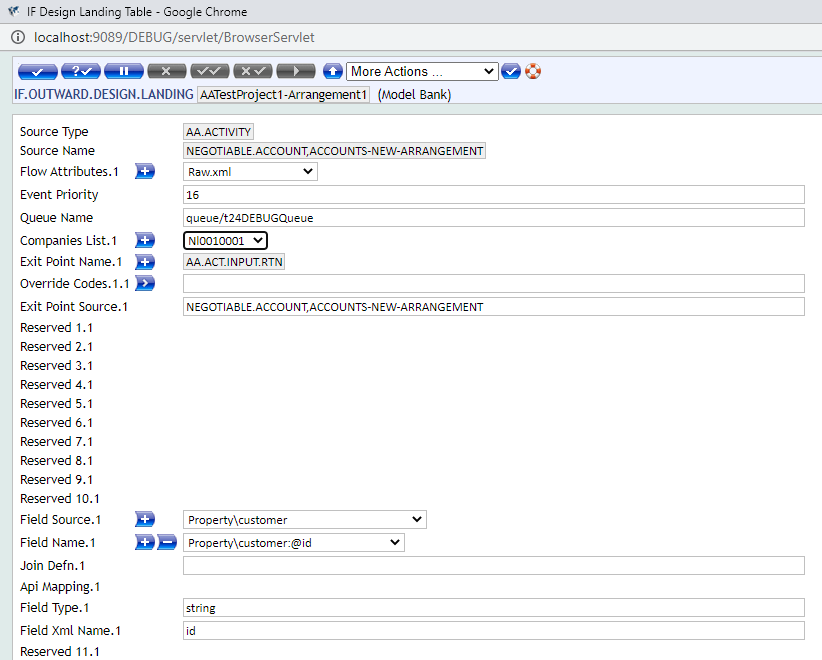The height and width of the screenshot is (660, 822).
Task: Expand Override Codes sub-value with arrow icon
Action: point(145,284)
